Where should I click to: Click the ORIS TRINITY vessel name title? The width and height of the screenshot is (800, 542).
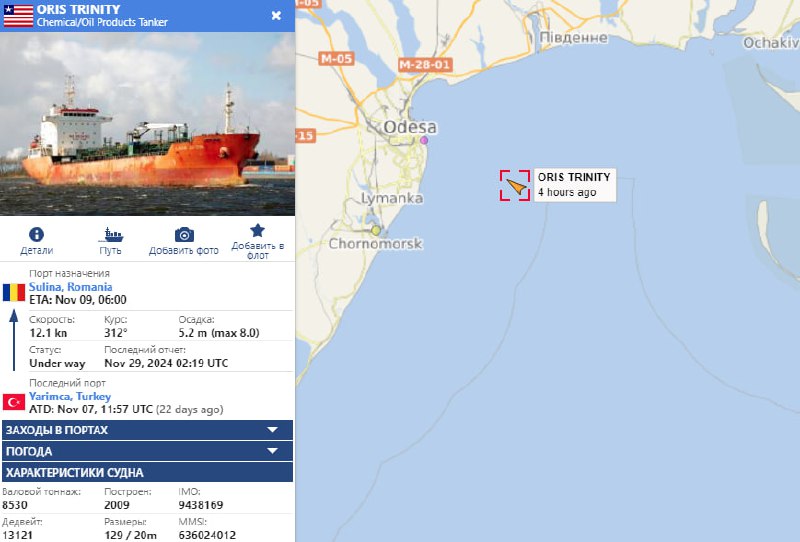pos(78,9)
